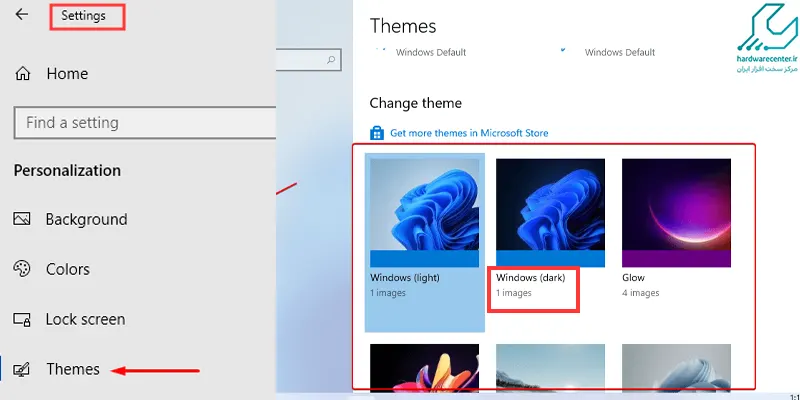
Task: Click the Microsoft Store bag icon
Action: pos(377,133)
